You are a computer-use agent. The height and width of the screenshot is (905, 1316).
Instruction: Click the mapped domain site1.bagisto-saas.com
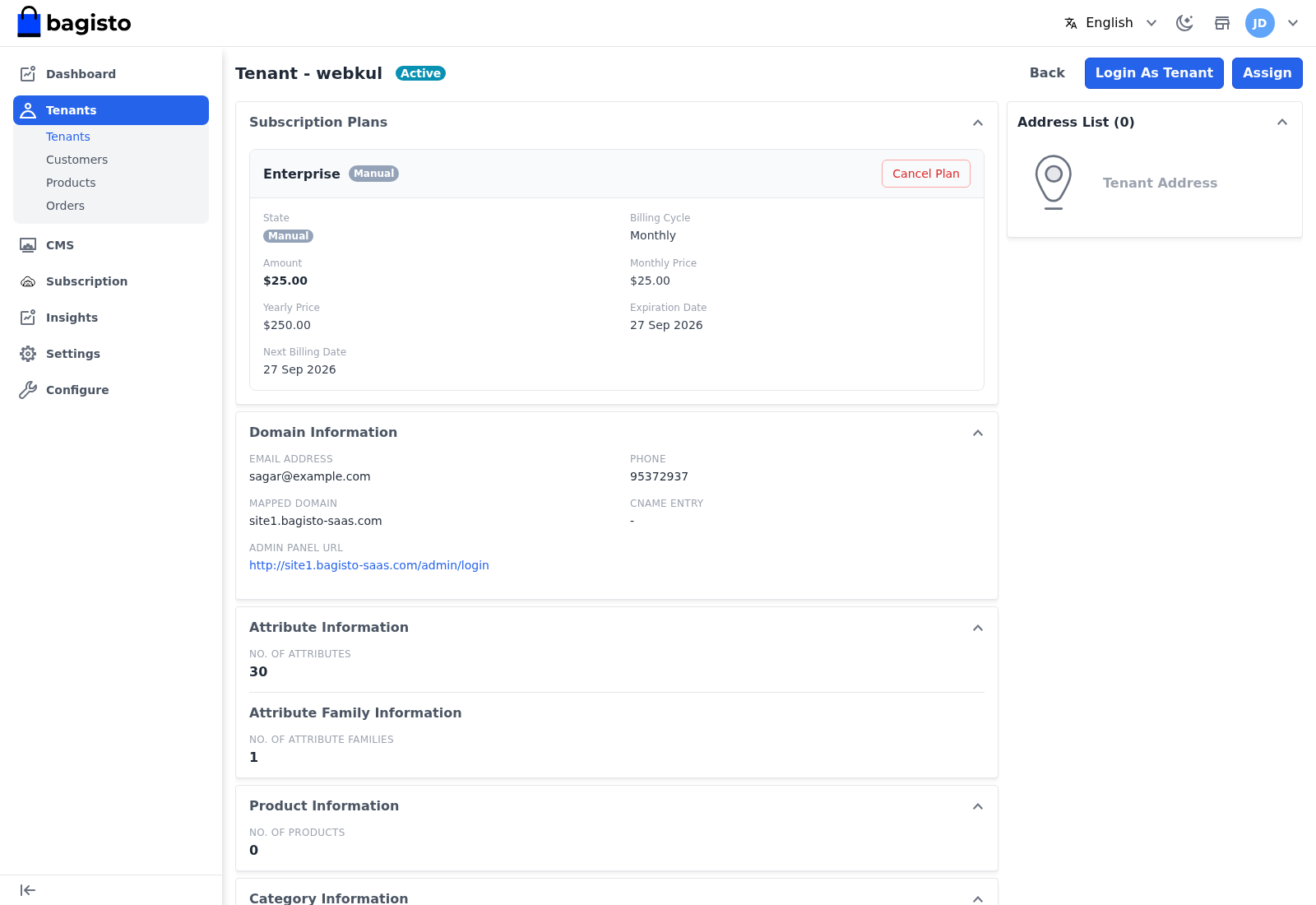[x=316, y=521]
